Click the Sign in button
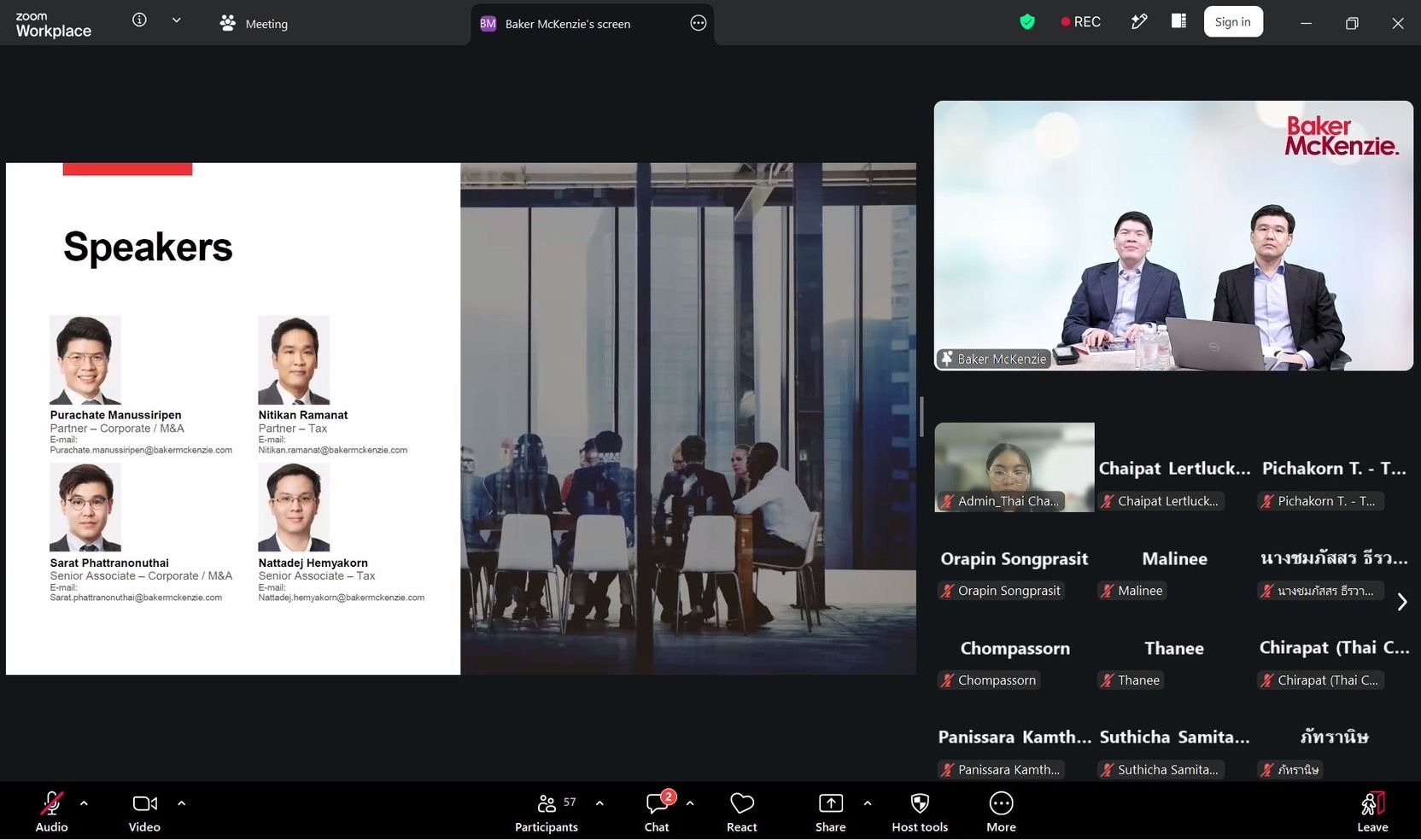 click(1232, 22)
